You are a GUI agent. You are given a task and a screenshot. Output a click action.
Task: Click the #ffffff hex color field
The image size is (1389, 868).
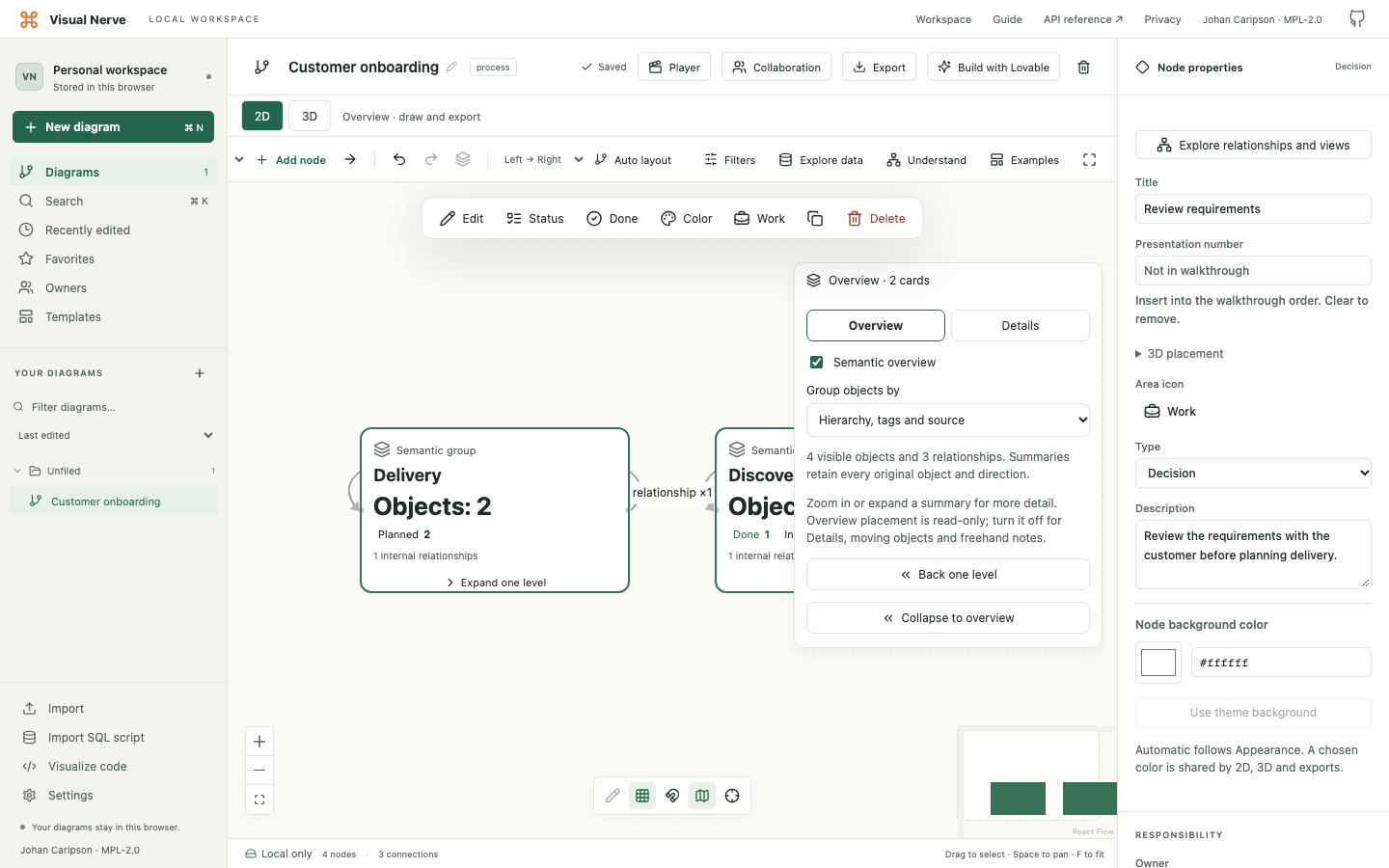(1281, 663)
